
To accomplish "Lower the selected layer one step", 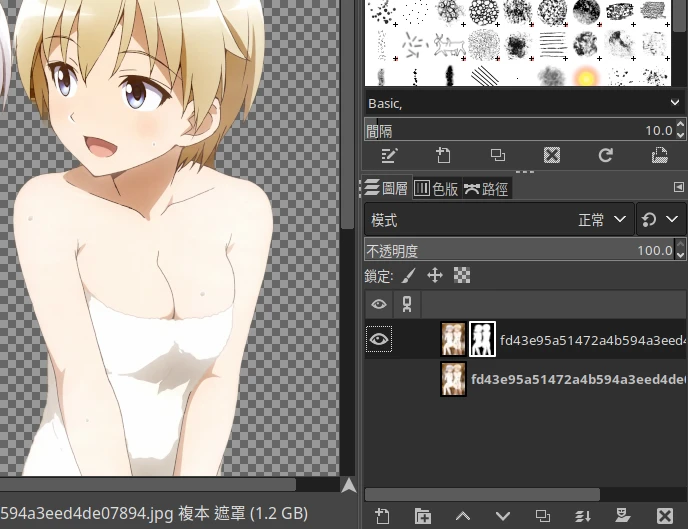I will (x=503, y=516).
